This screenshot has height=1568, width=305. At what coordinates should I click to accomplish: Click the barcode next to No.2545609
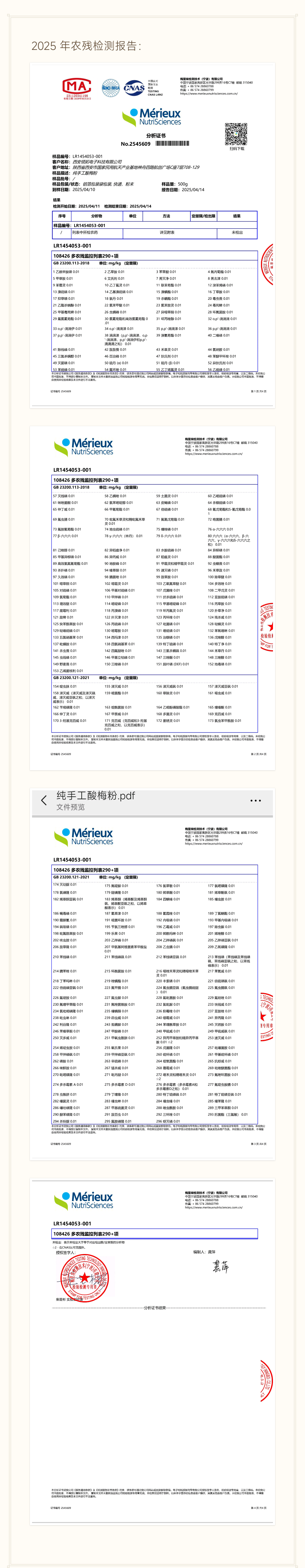(172, 144)
